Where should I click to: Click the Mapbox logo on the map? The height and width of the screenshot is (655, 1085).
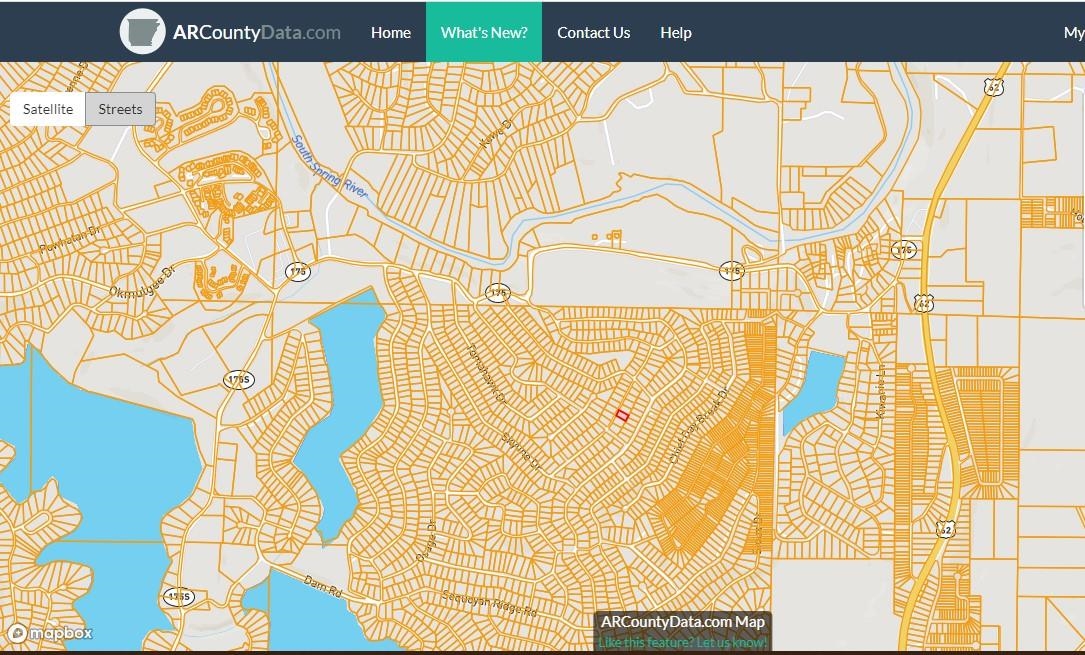pos(50,633)
